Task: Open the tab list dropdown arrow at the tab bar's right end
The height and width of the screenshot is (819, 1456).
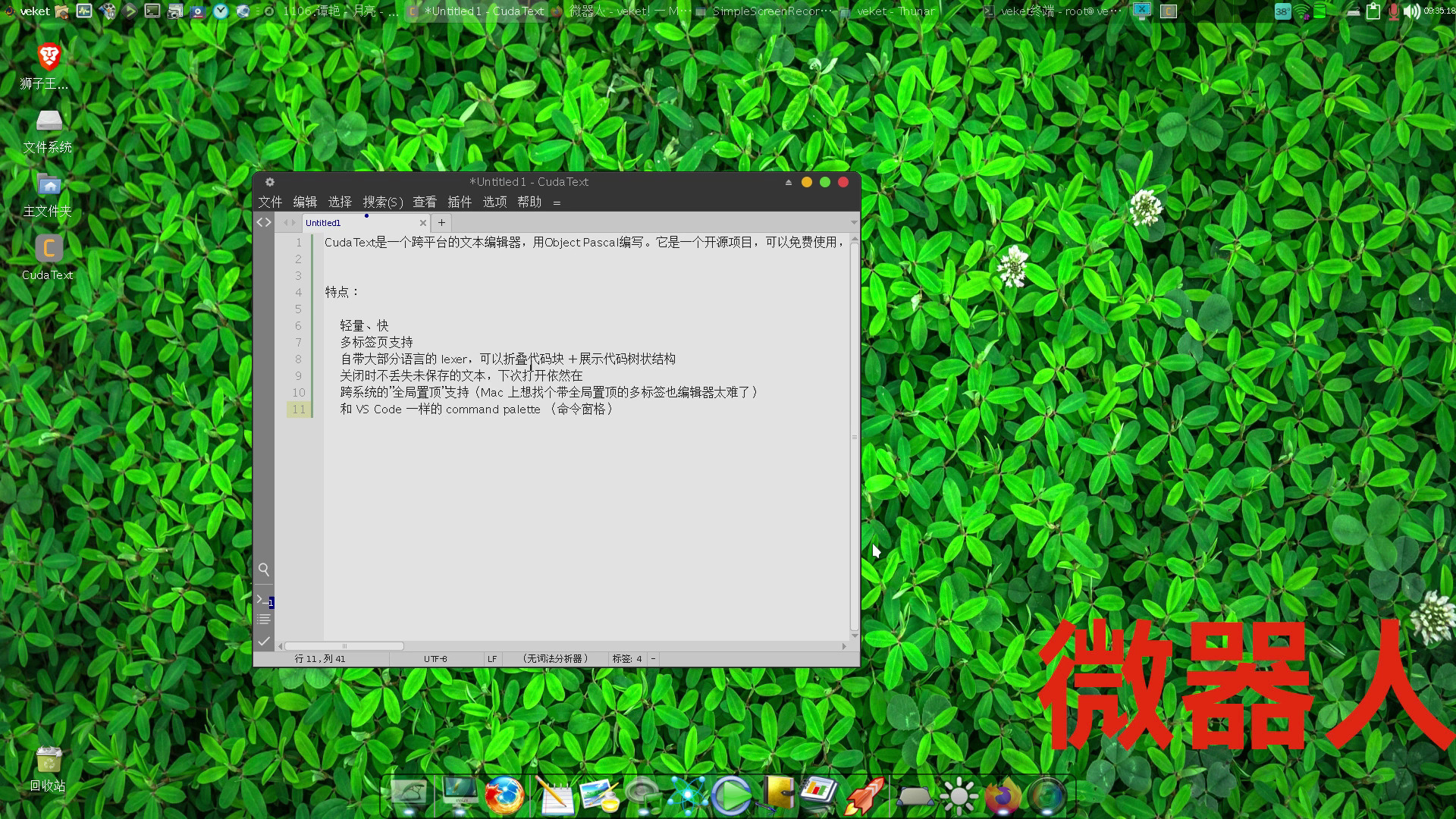Action: pyautogui.click(x=854, y=223)
